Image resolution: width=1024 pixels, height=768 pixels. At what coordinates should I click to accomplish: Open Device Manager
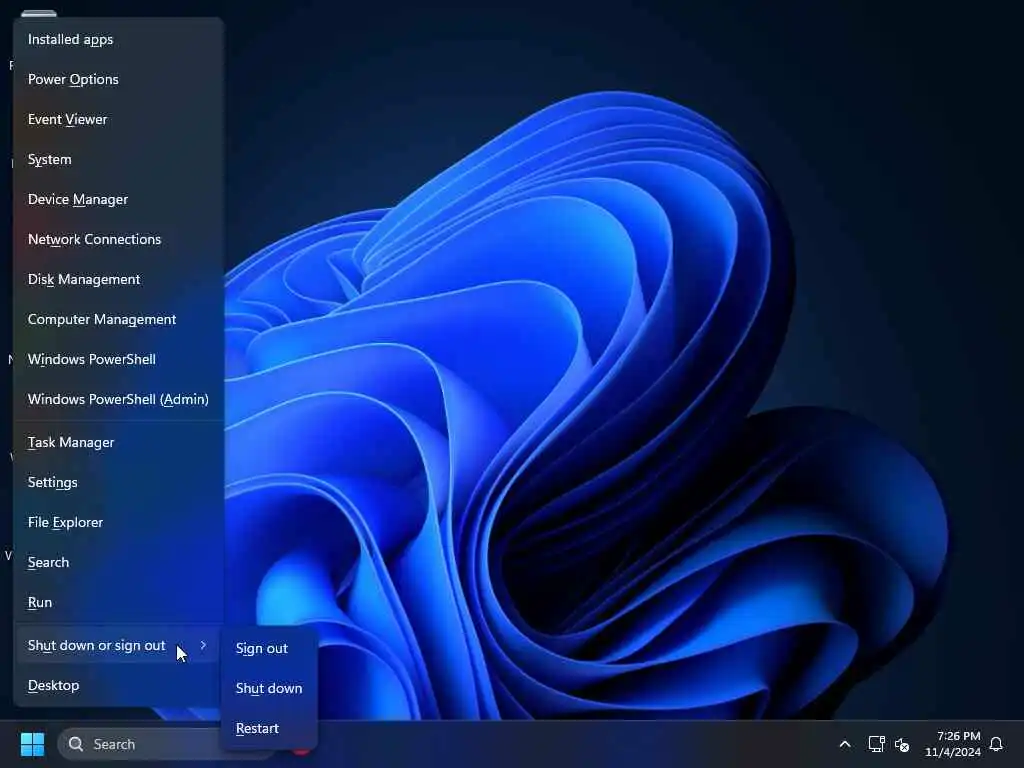(x=118, y=199)
